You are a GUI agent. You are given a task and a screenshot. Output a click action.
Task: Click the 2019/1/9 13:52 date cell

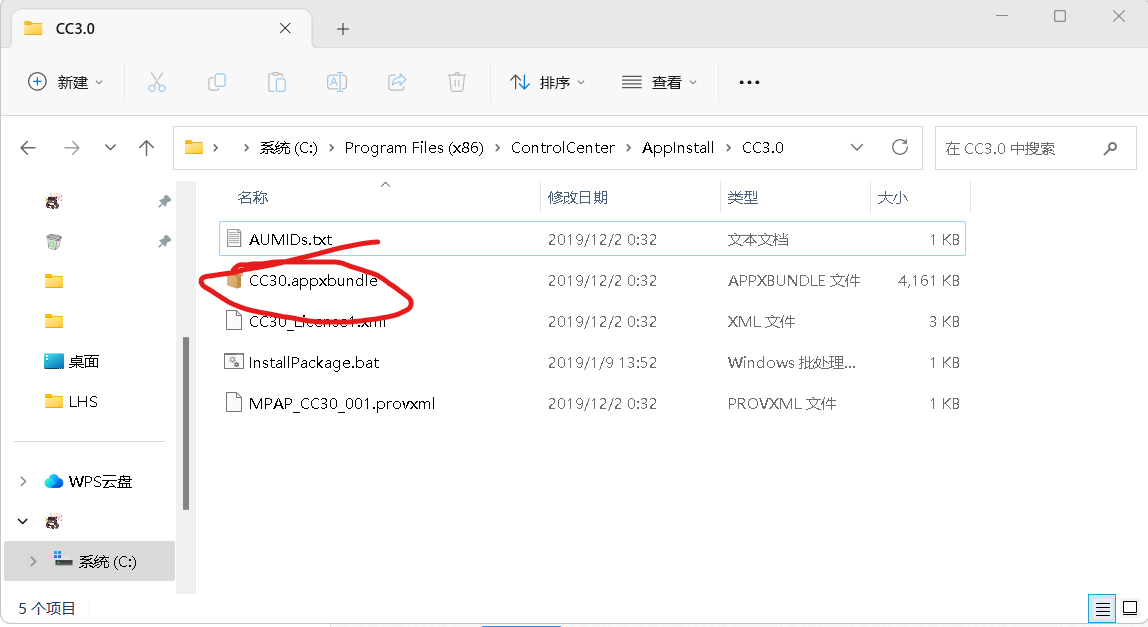602,362
